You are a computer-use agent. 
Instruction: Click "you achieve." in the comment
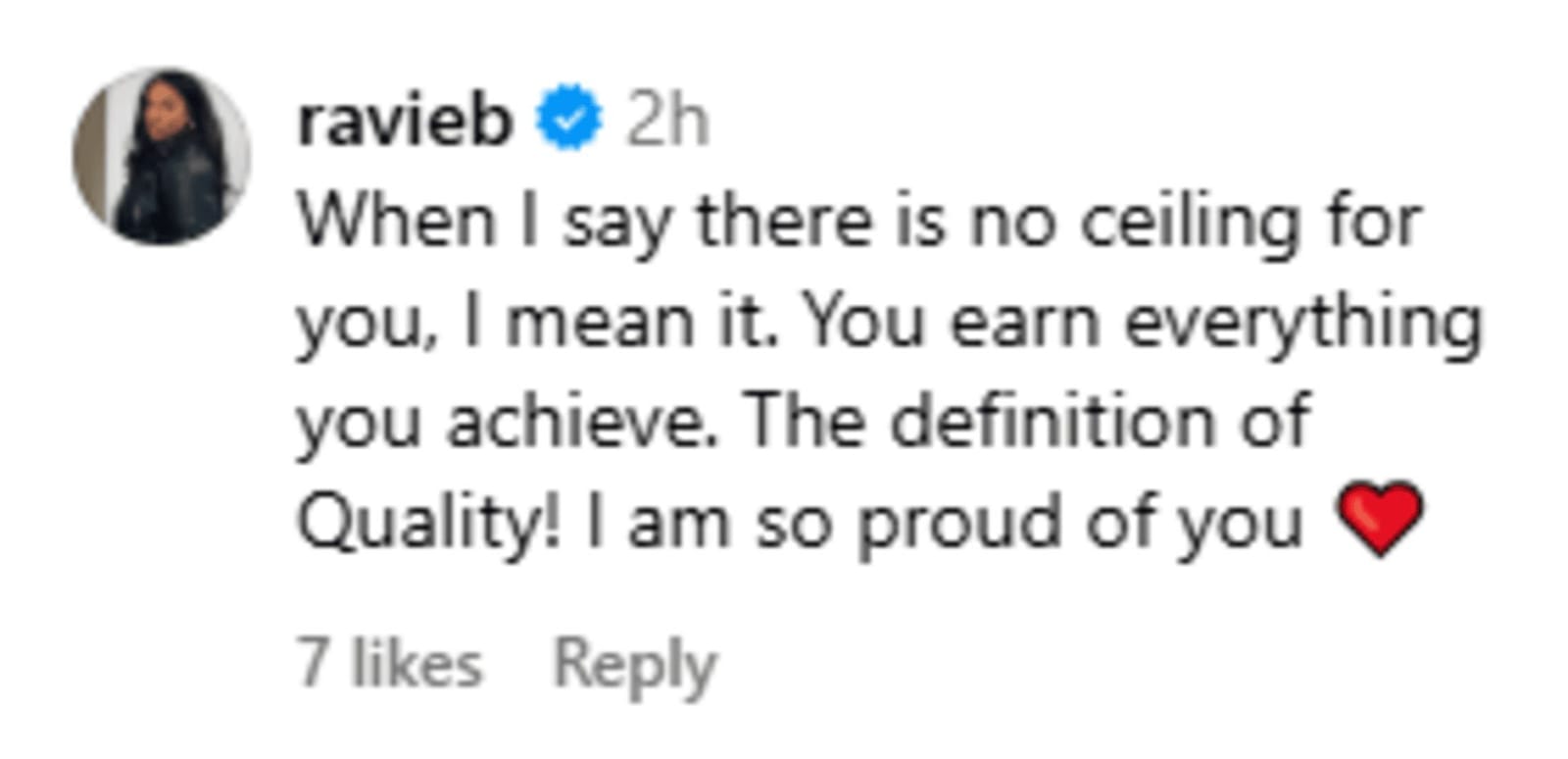[506, 423]
